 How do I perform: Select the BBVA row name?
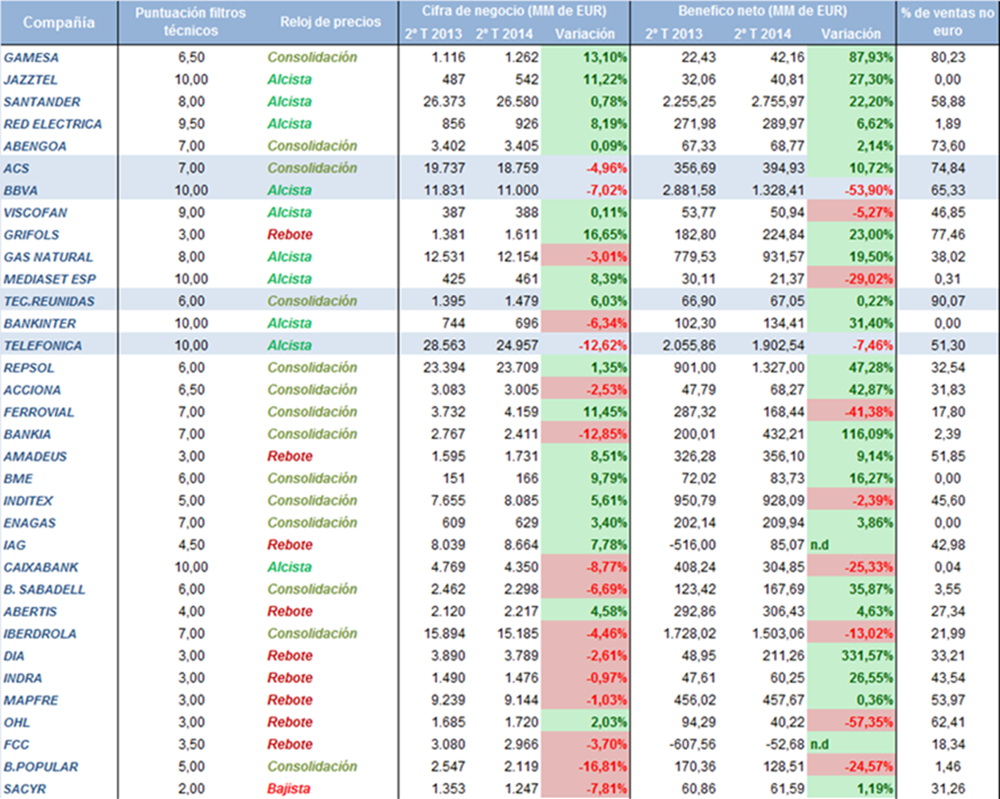(x=20, y=190)
